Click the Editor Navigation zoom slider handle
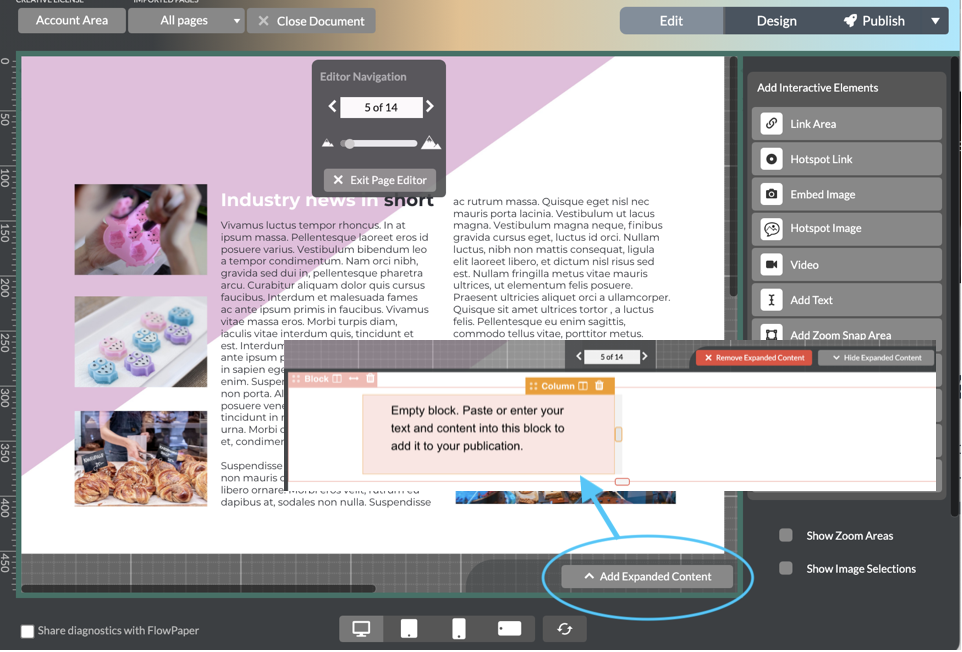The height and width of the screenshot is (652, 962). tap(349, 144)
